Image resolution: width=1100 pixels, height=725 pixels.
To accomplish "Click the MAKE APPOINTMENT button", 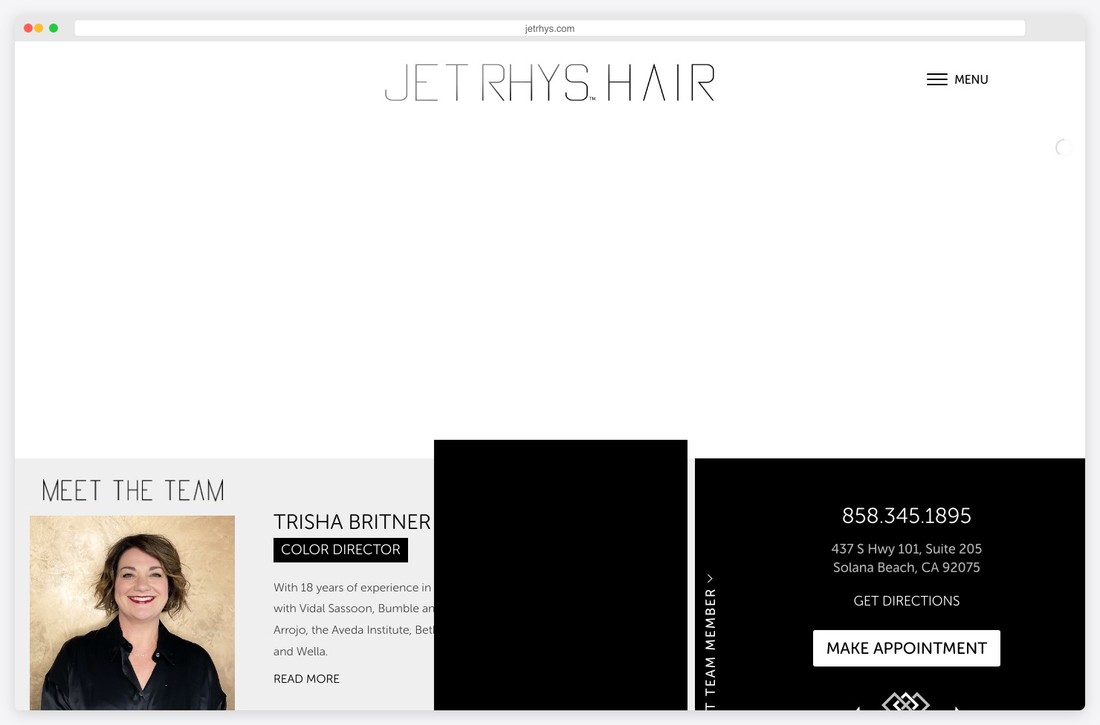I will point(906,648).
